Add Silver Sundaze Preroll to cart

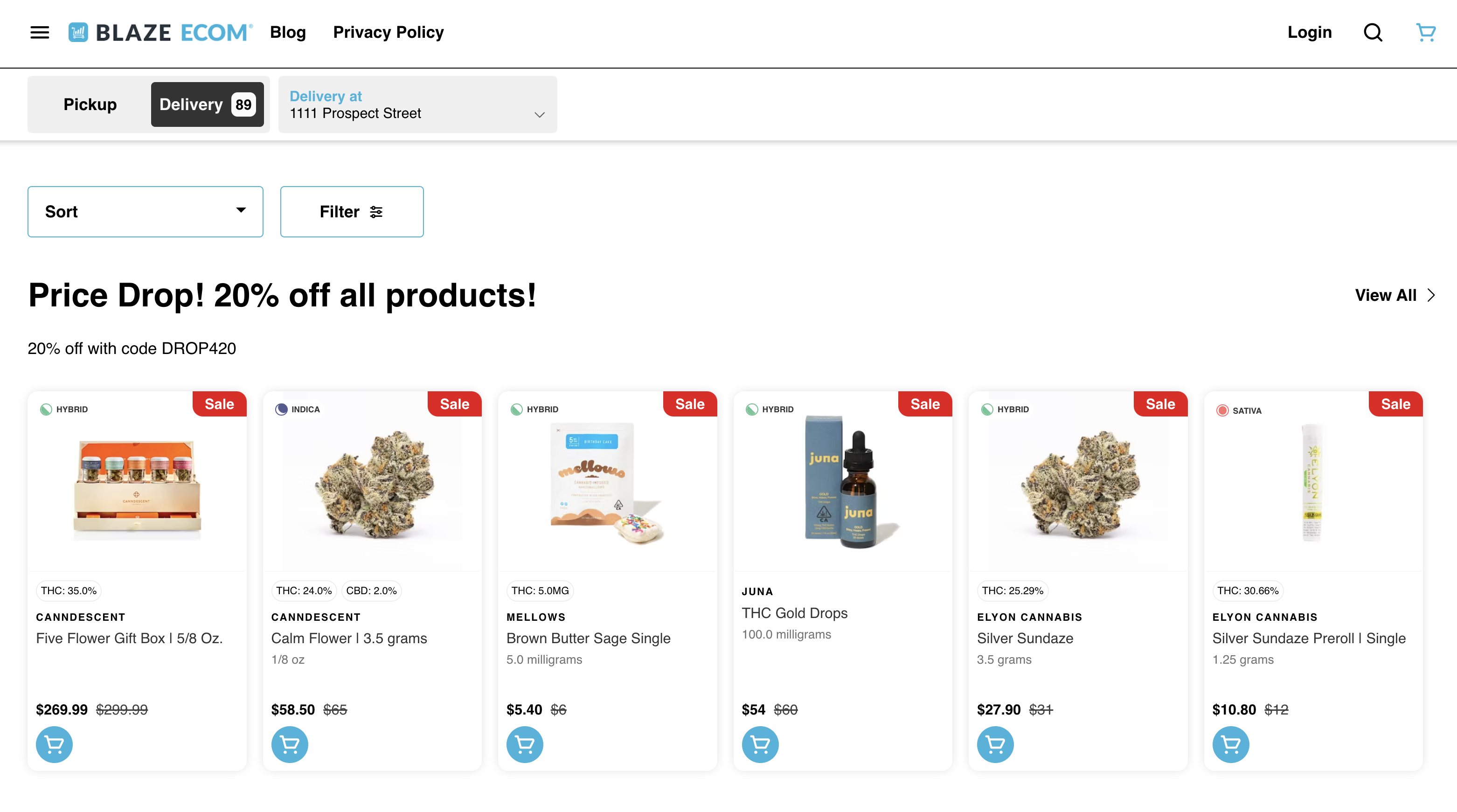pos(1230,744)
